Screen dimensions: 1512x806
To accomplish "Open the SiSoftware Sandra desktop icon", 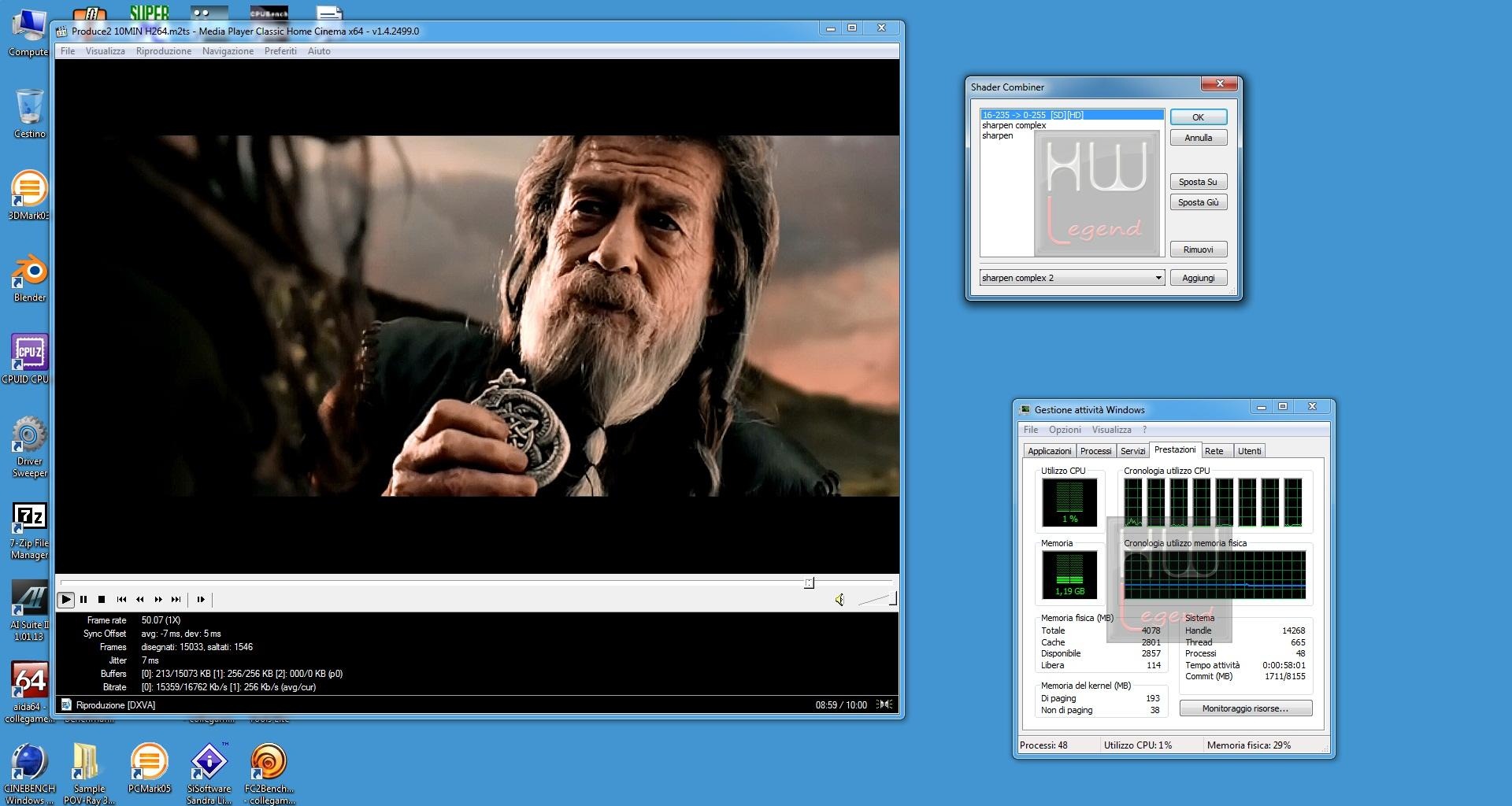I will pyautogui.click(x=209, y=773).
